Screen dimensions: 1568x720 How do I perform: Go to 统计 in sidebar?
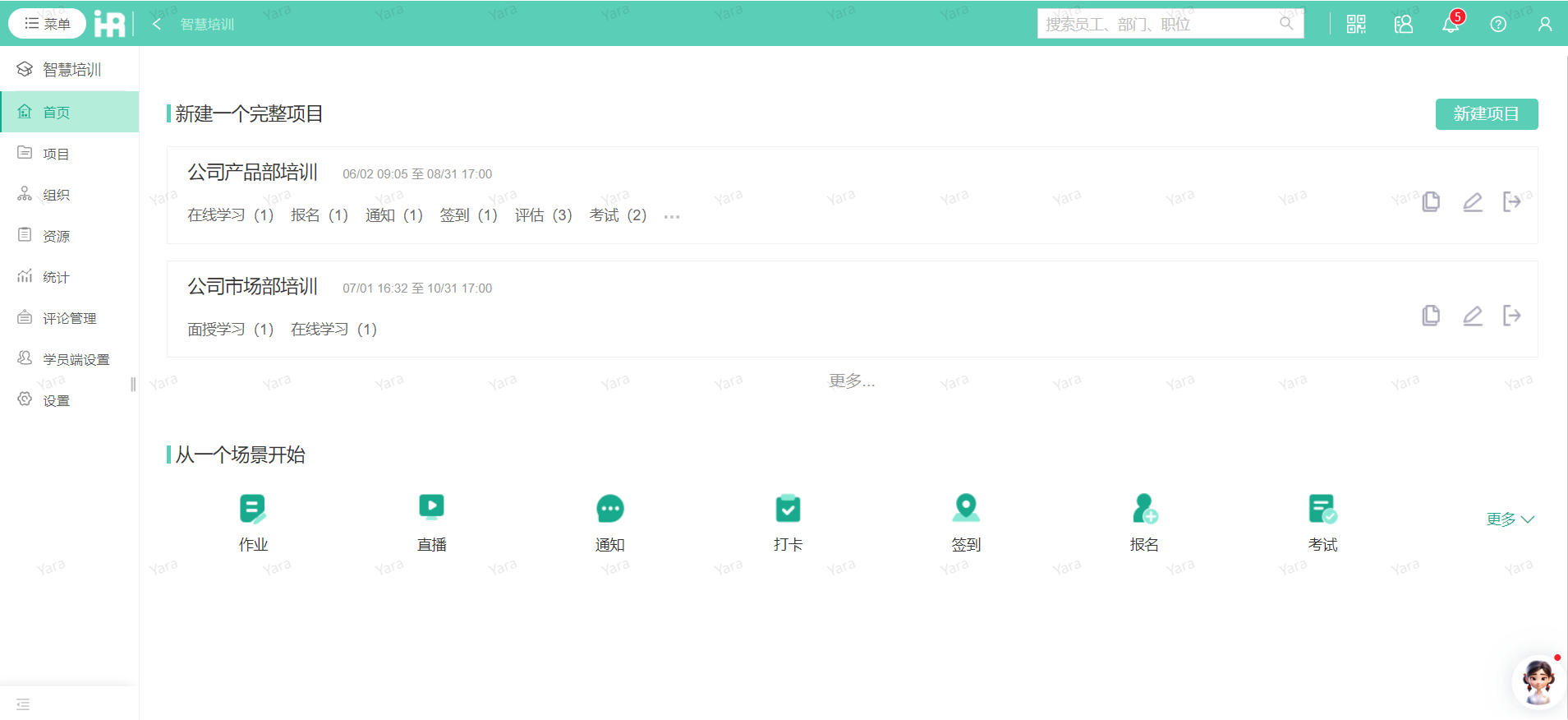[x=56, y=277]
